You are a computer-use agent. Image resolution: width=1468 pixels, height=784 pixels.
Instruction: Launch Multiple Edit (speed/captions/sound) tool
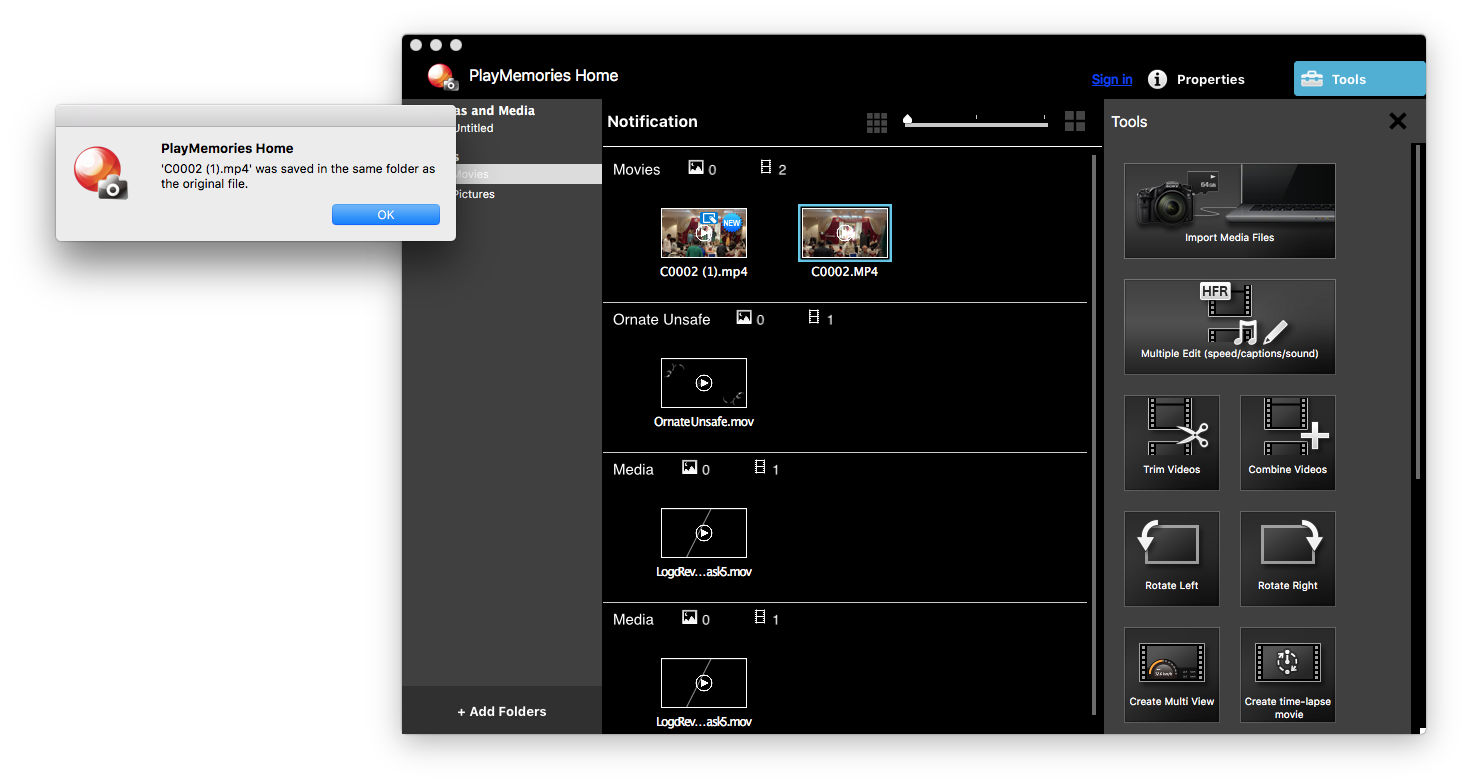coord(1230,327)
